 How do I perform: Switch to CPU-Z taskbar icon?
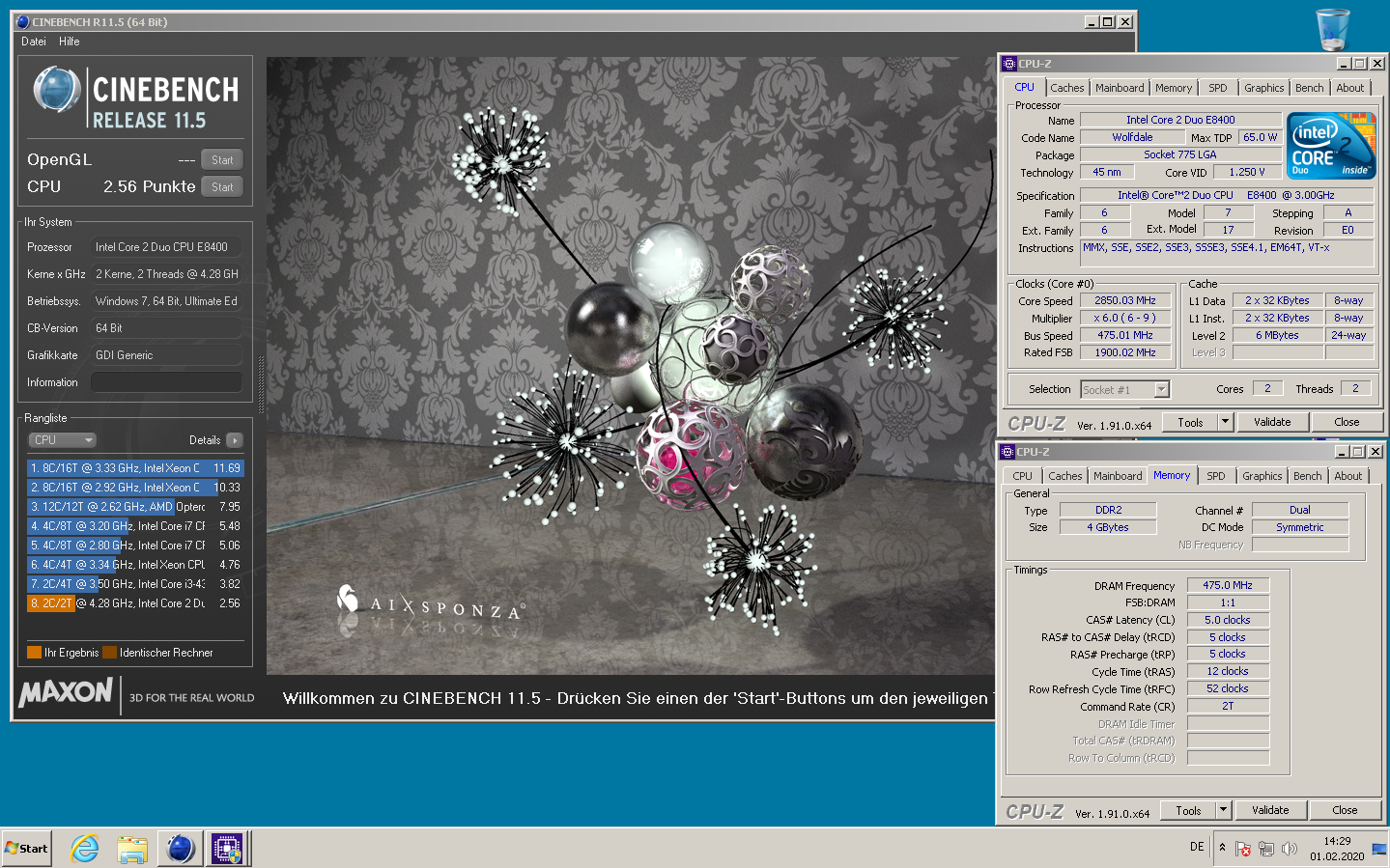click(x=227, y=849)
